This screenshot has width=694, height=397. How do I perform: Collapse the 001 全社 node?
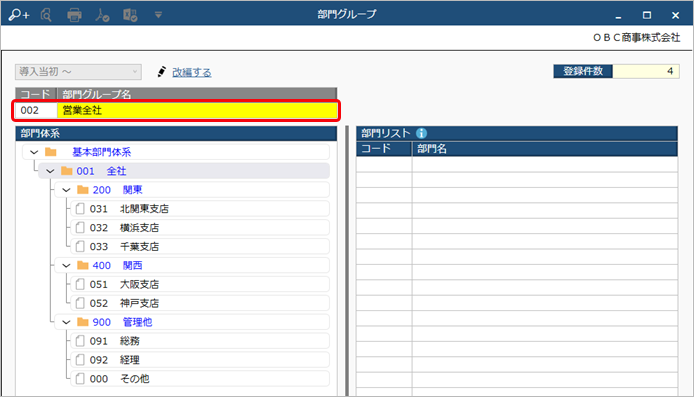point(50,171)
